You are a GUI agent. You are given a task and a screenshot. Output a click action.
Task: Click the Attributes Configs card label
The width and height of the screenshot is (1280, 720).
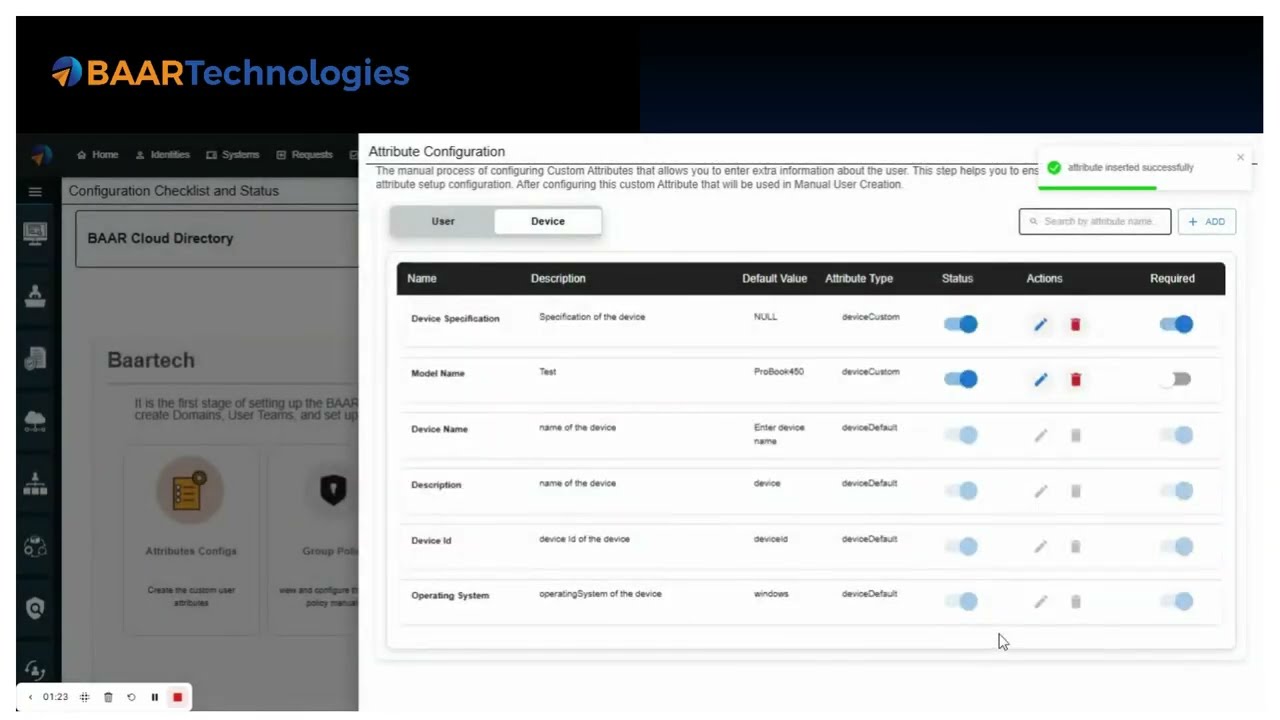[x=191, y=551]
